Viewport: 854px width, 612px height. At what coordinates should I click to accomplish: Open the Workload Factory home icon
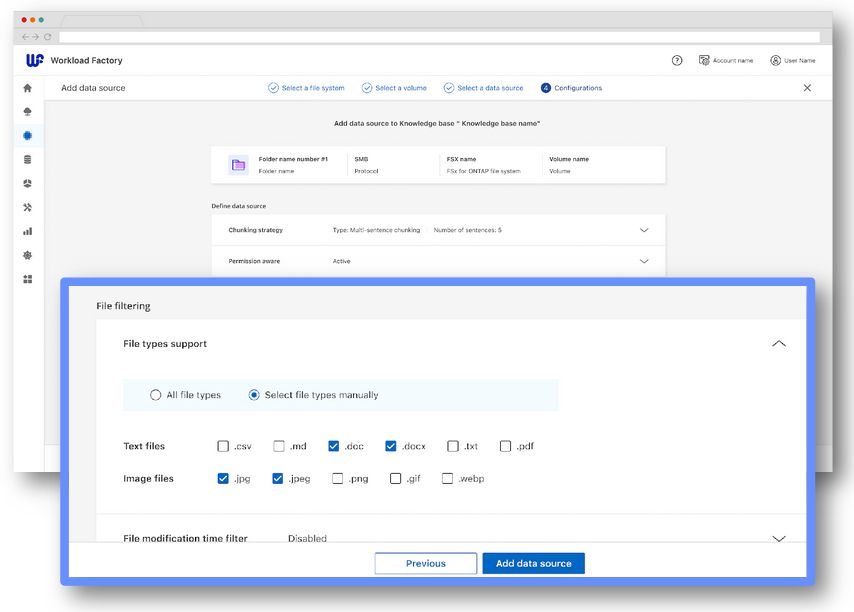(x=27, y=87)
